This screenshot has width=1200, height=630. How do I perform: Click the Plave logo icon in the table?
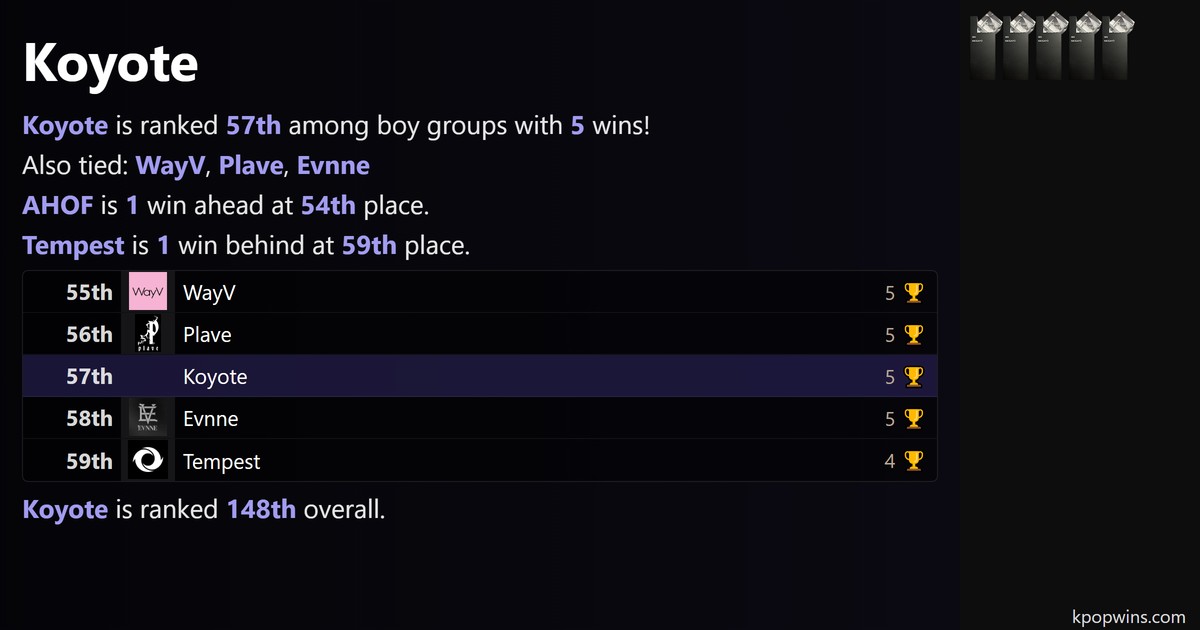[x=148, y=334]
